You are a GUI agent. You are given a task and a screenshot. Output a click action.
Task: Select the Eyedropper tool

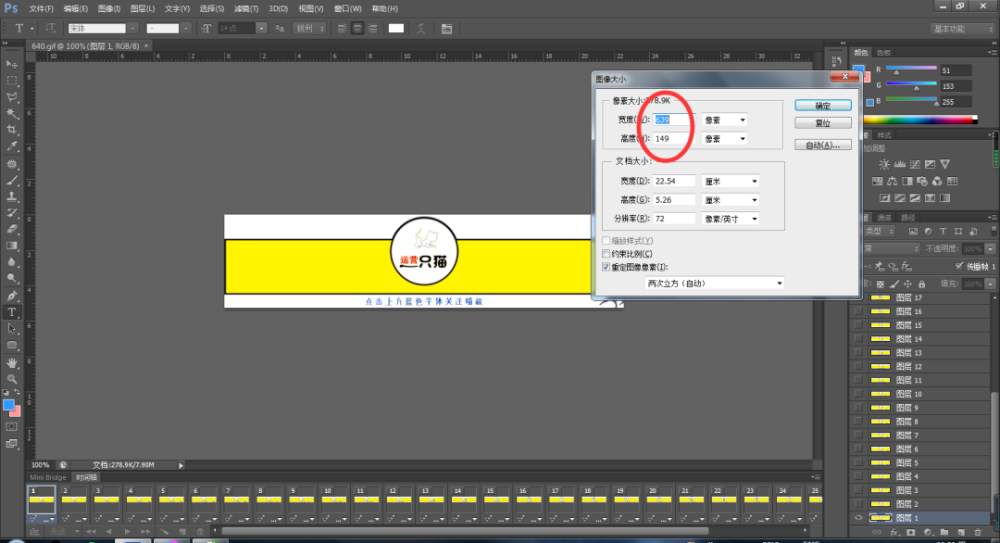(11, 146)
